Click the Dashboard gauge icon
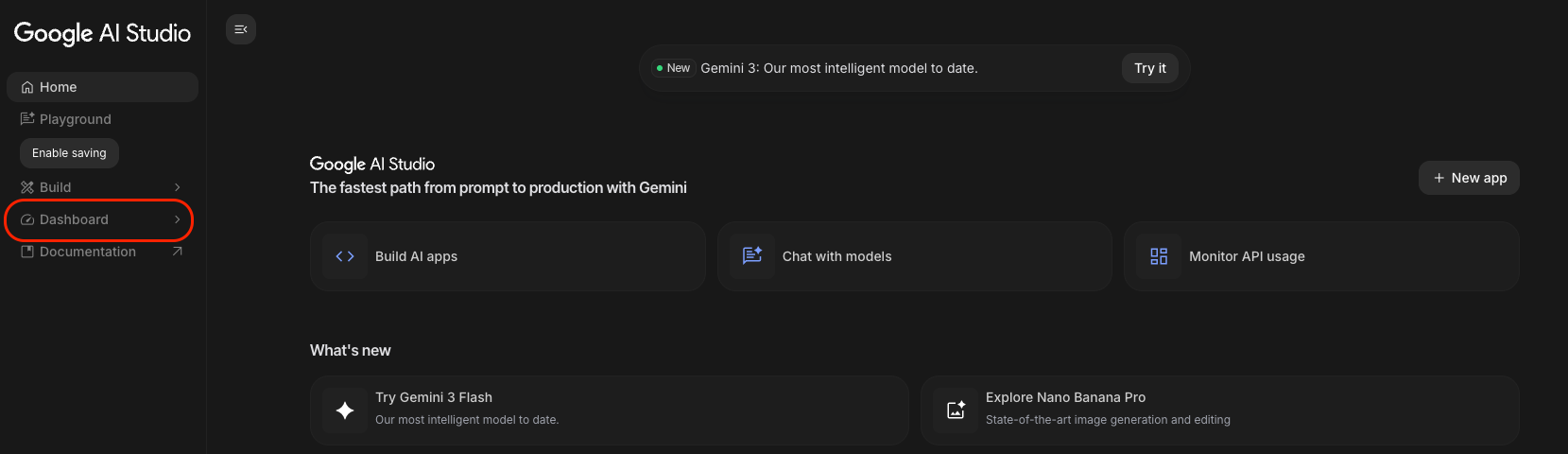The image size is (1568, 454). pyautogui.click(x=27, y=219)
